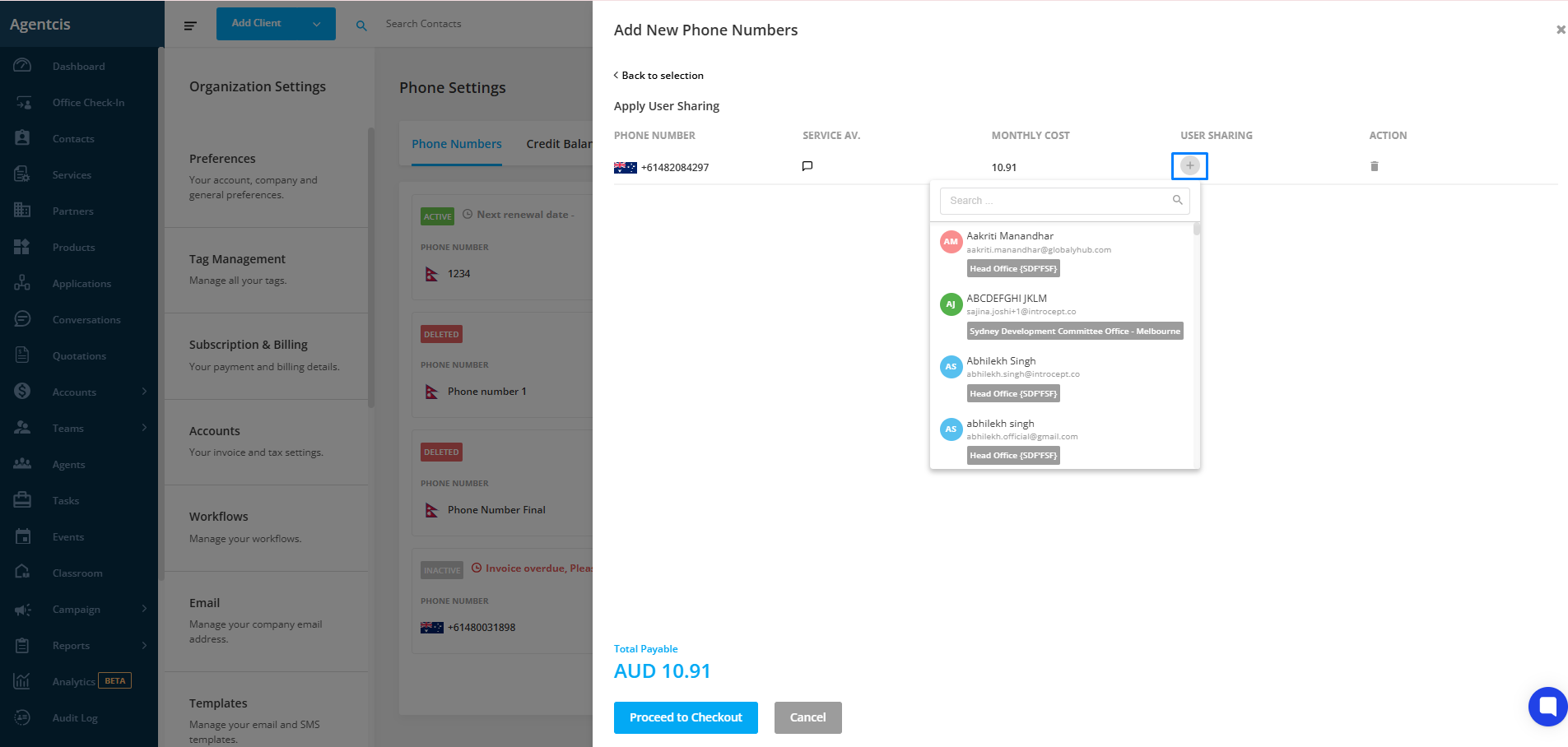Open Agents sidebar icon
The image size is (1568, 747).
[22, 464]
